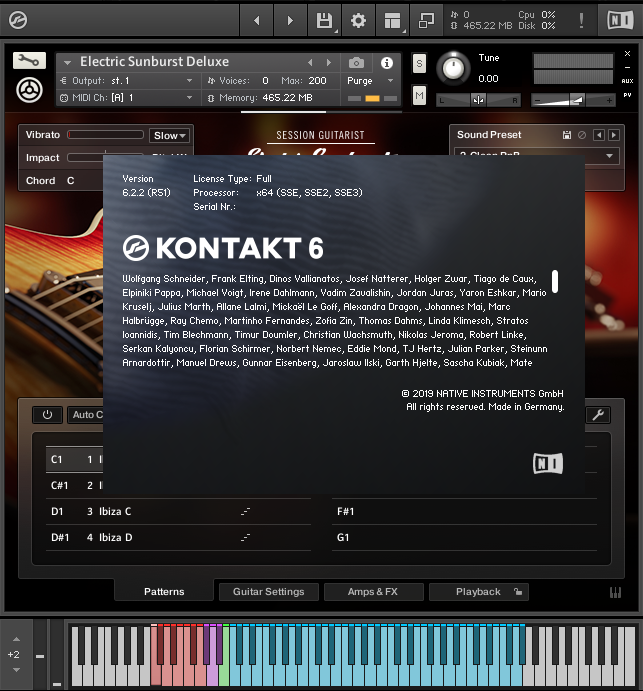
Task: Click the instrument volume slider
Action: tap(573, 100)
